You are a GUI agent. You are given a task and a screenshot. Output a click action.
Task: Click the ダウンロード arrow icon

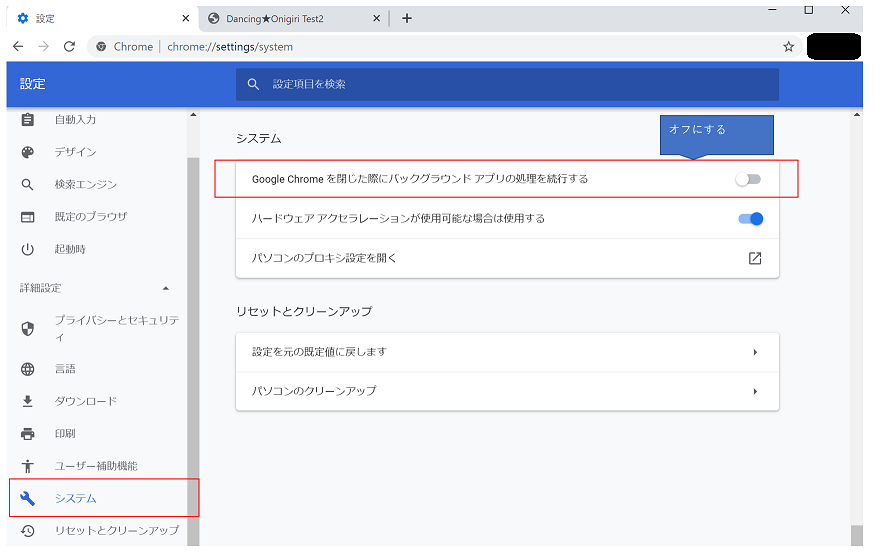click(28, 402)
